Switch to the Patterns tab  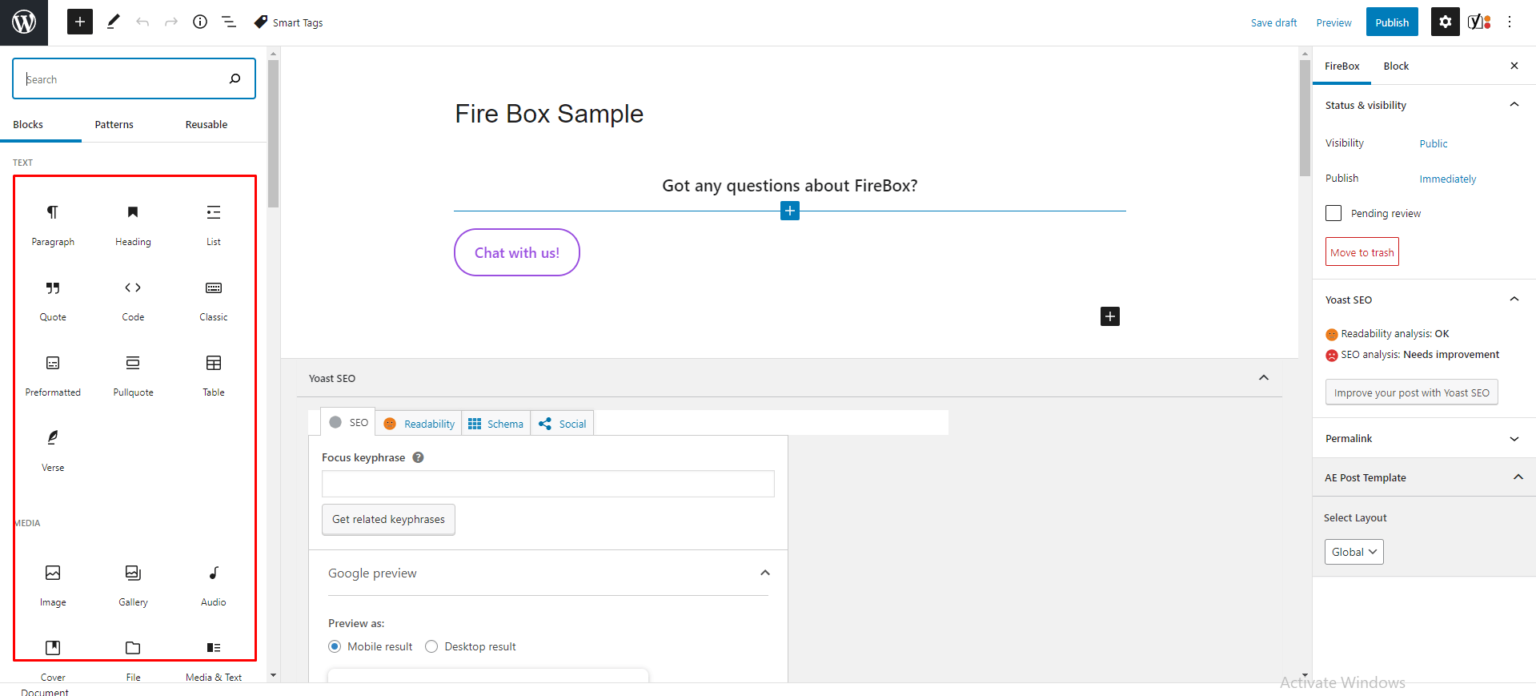[113, 124]
